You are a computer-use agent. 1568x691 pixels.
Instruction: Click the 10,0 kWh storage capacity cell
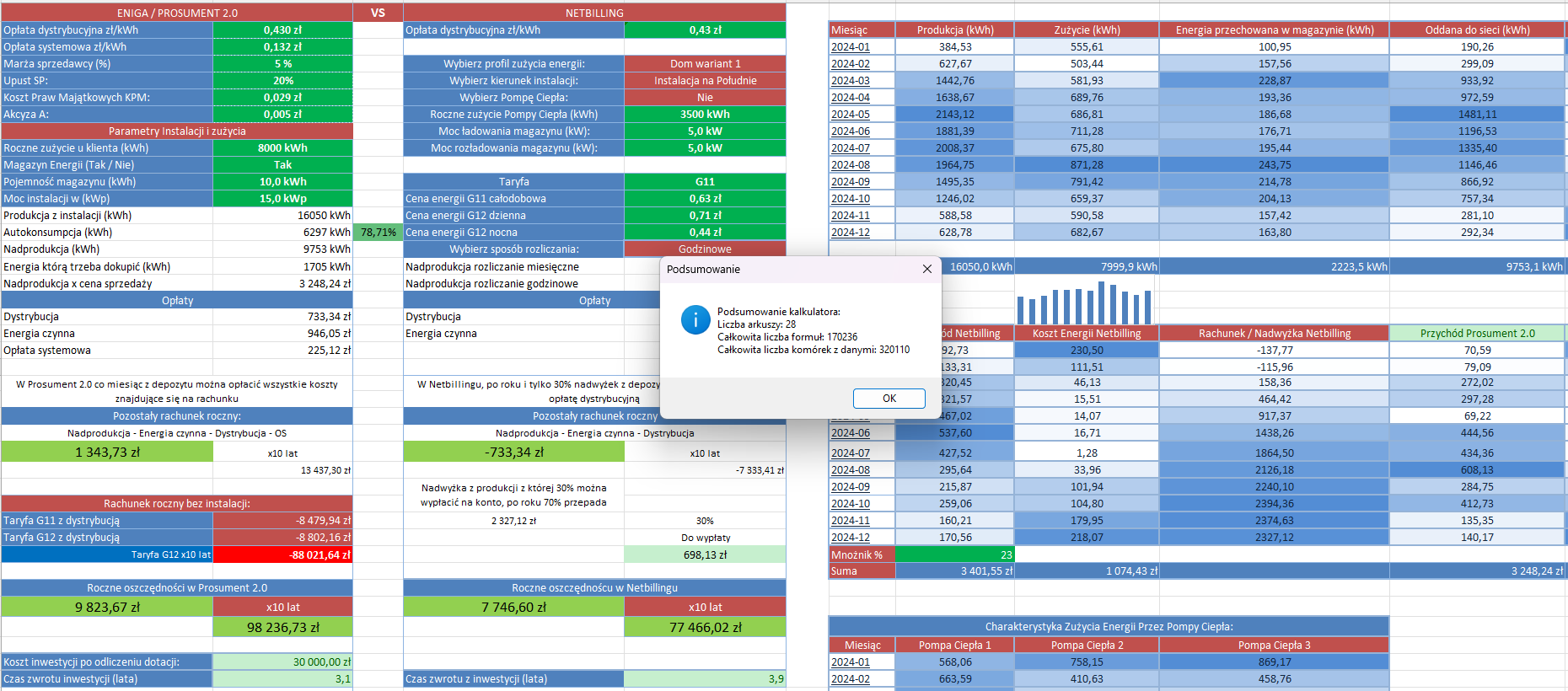tap(282, 182)
